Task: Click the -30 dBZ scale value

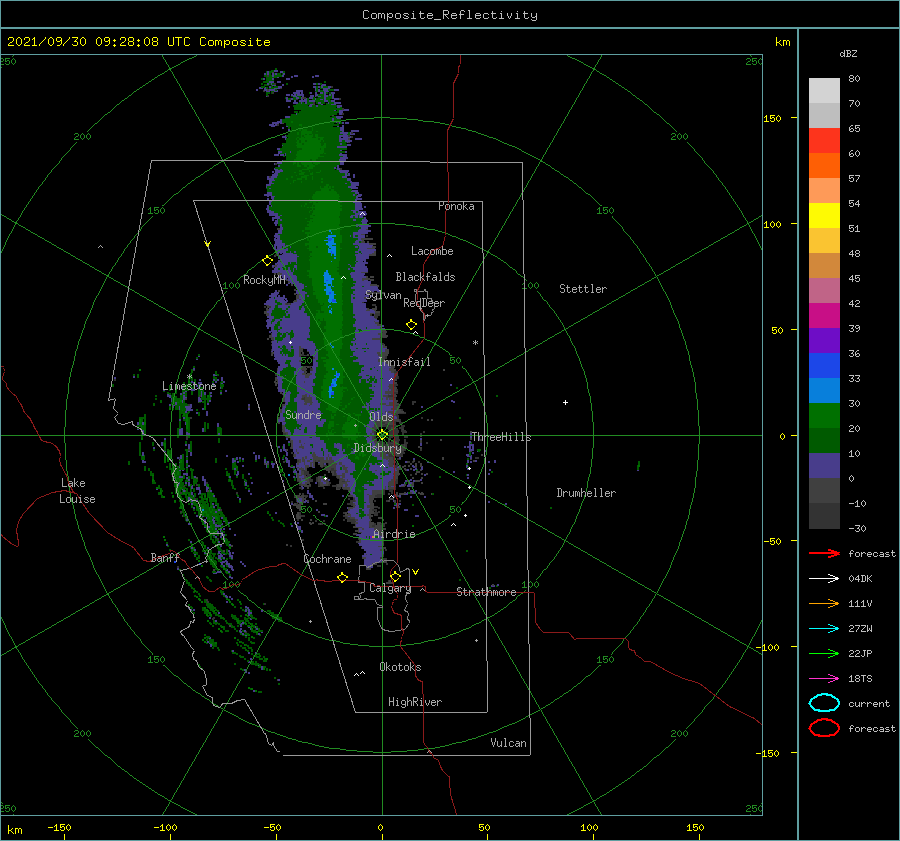Action: coord(858,528)
